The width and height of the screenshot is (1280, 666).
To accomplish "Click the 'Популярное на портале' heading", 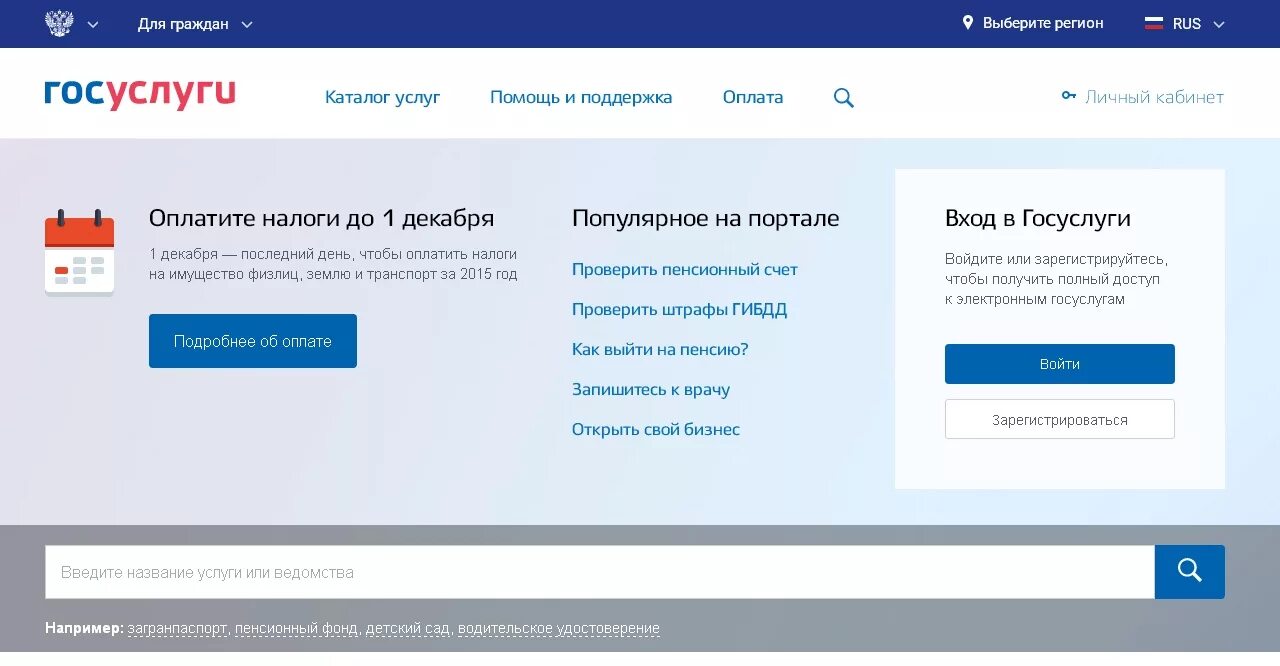I will 706,218.
